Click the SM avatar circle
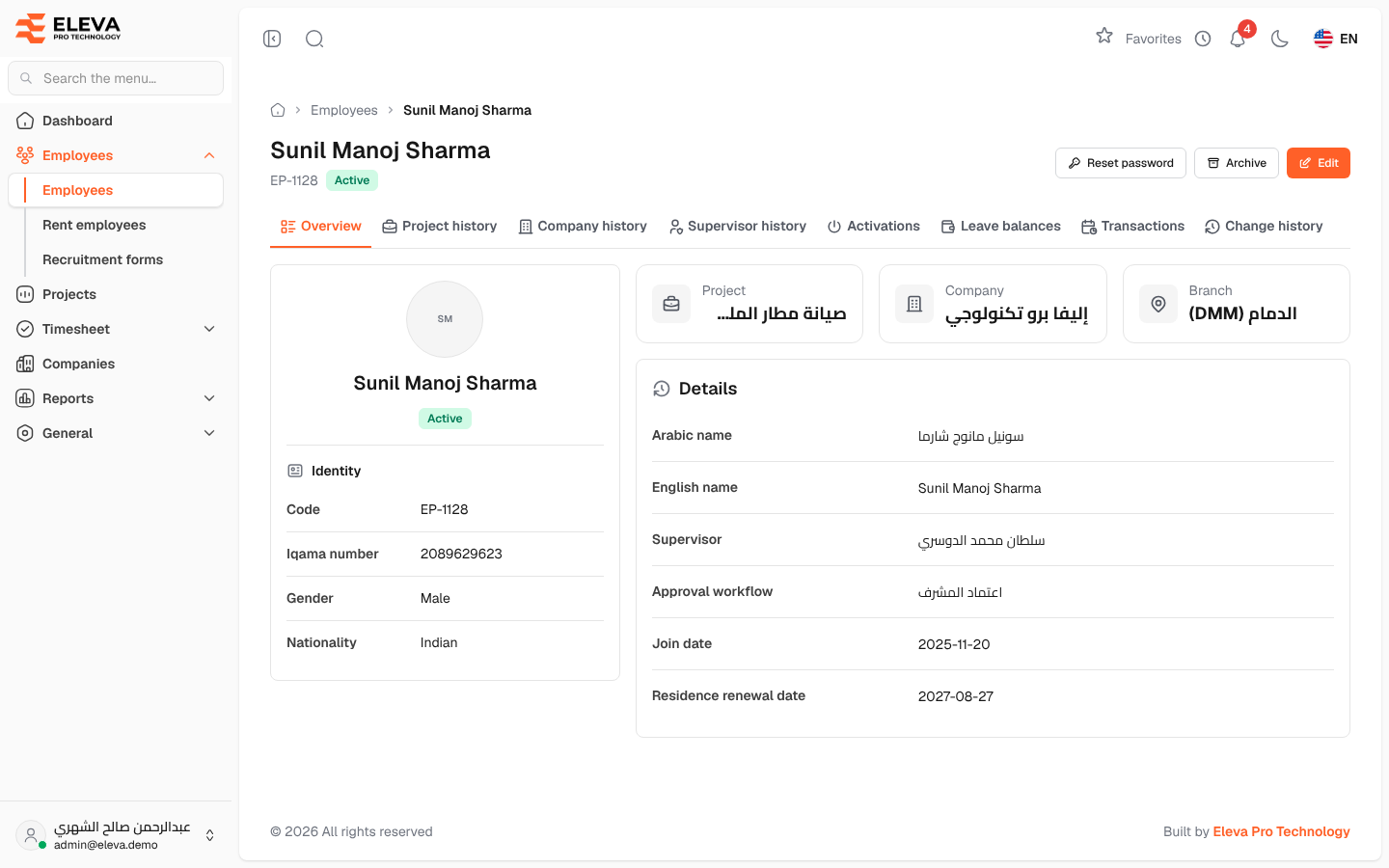Screen dimensions: 1389x868 point(445,319)
